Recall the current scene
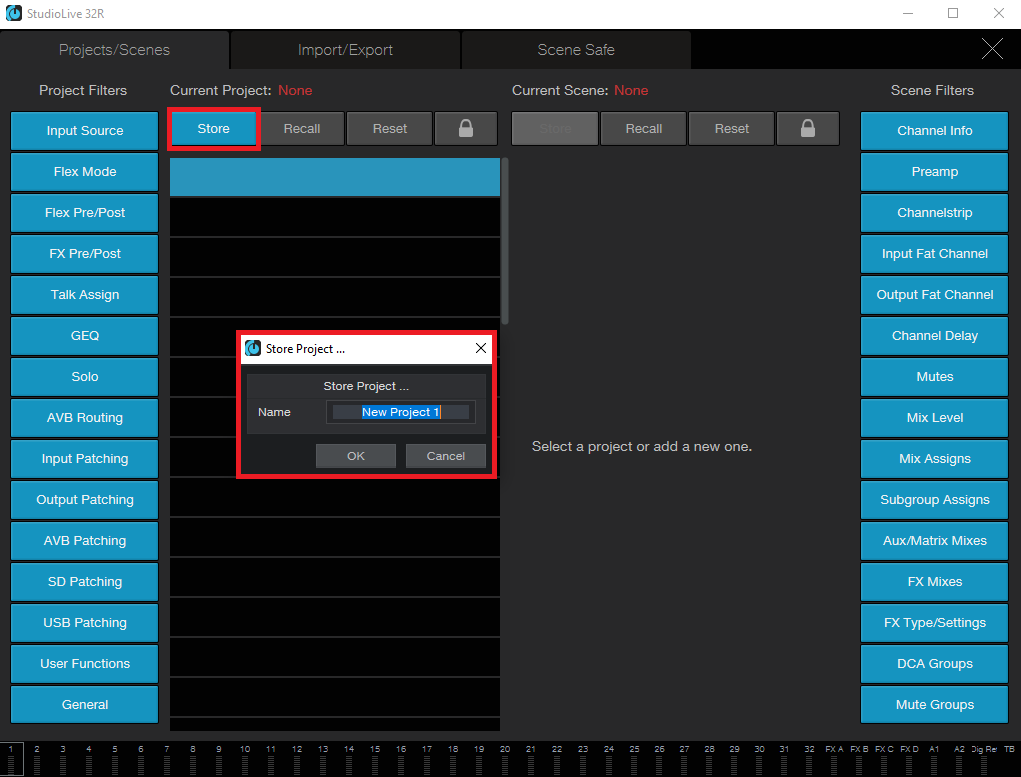1021x777 pixels. coord(643,129)
